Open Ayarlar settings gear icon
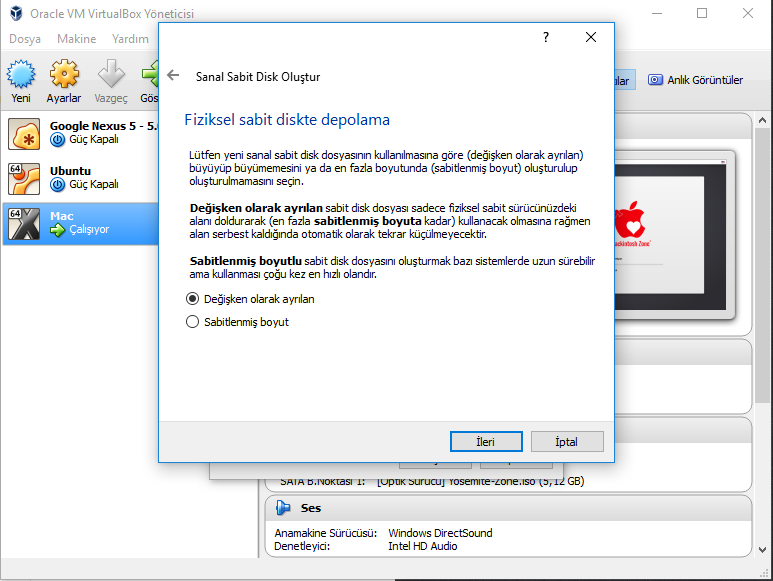The height and width of the screenshot is (581, 773). coord(64,74)
